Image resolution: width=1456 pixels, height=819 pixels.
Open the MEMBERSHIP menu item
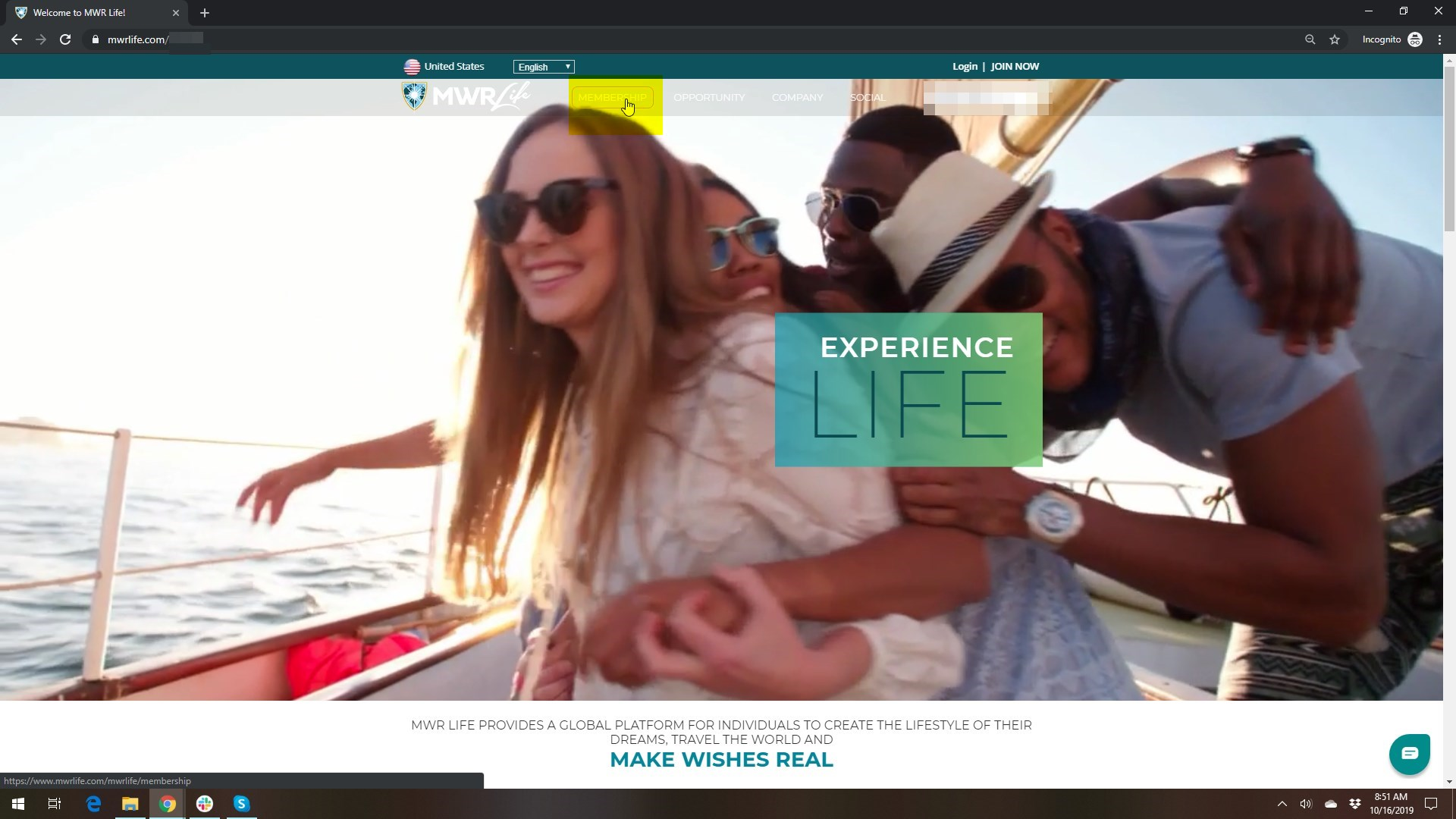[x=612, y=98]
